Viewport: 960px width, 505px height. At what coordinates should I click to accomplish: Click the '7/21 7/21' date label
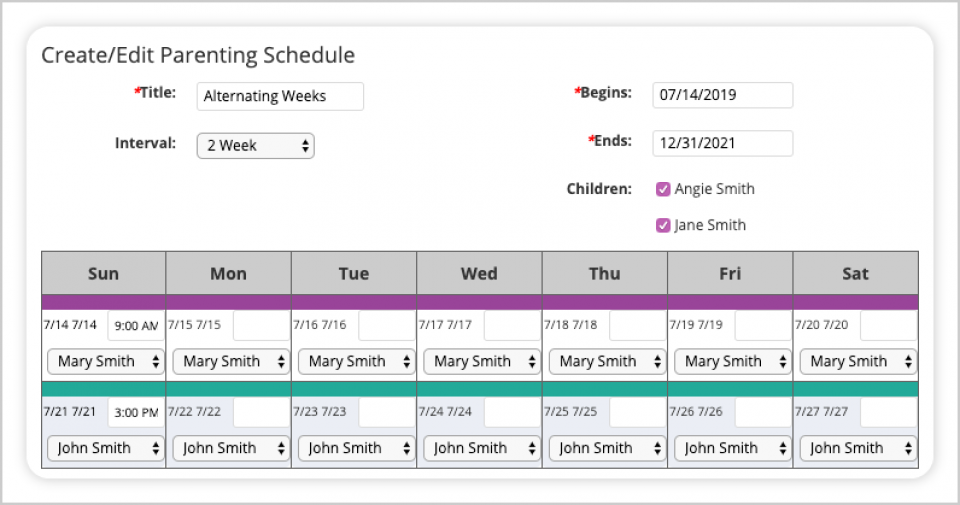(x=70, y=411)
